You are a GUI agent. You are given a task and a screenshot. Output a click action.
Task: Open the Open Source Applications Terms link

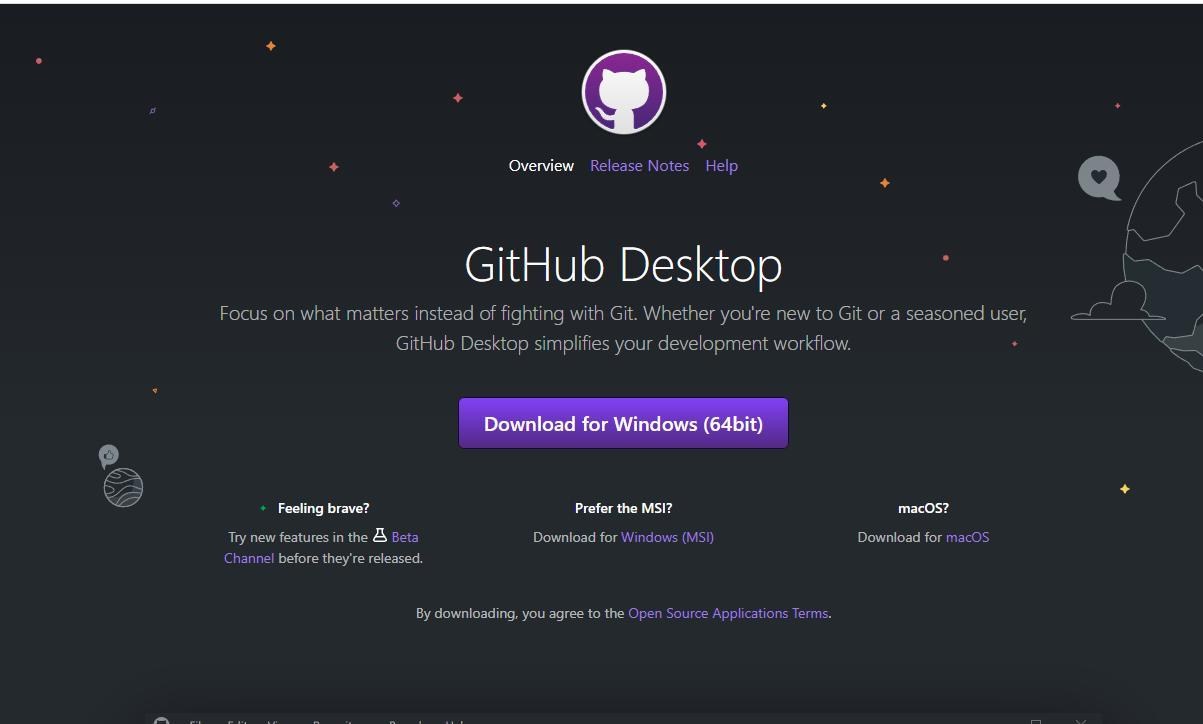point(728,613)
